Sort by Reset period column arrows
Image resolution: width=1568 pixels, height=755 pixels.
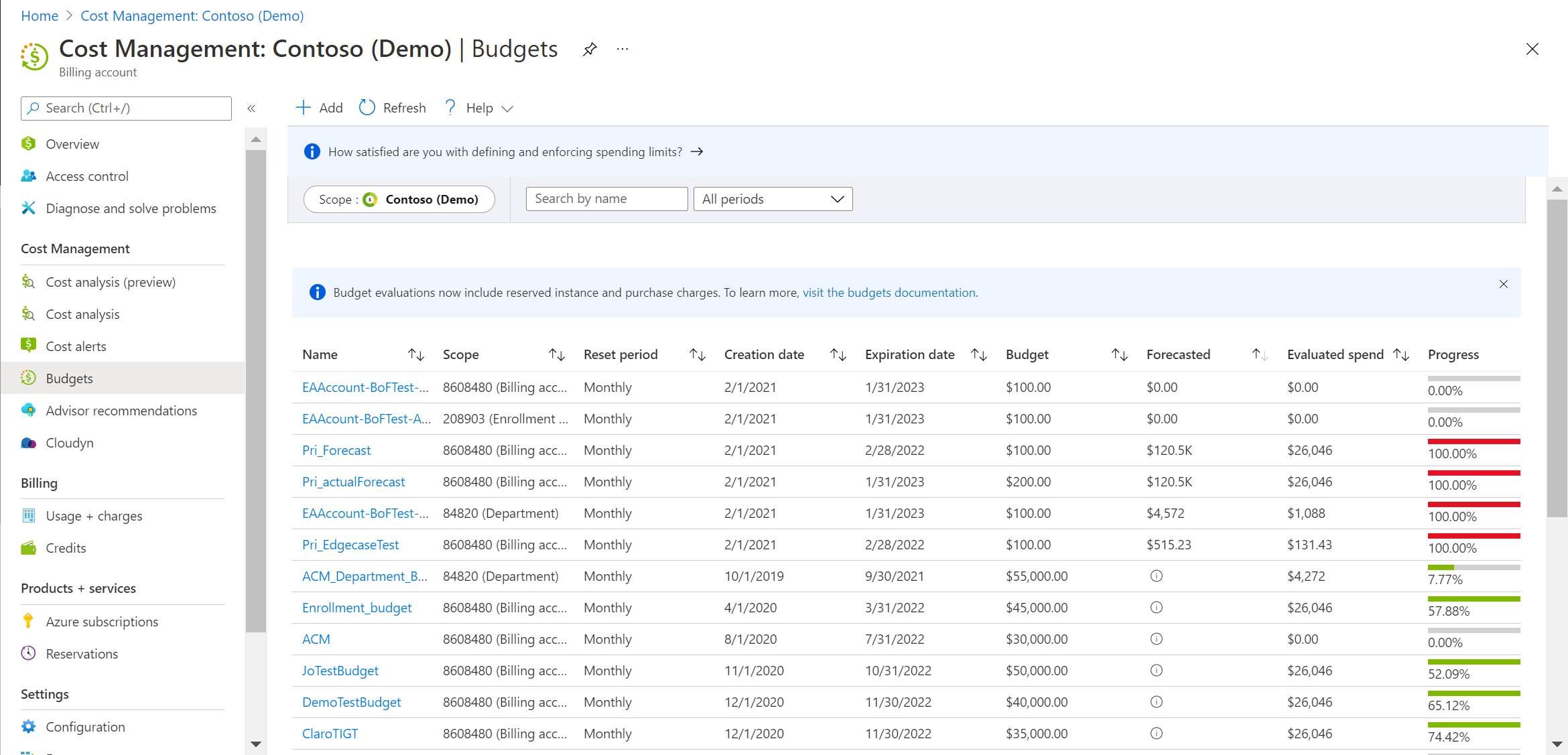698,354
